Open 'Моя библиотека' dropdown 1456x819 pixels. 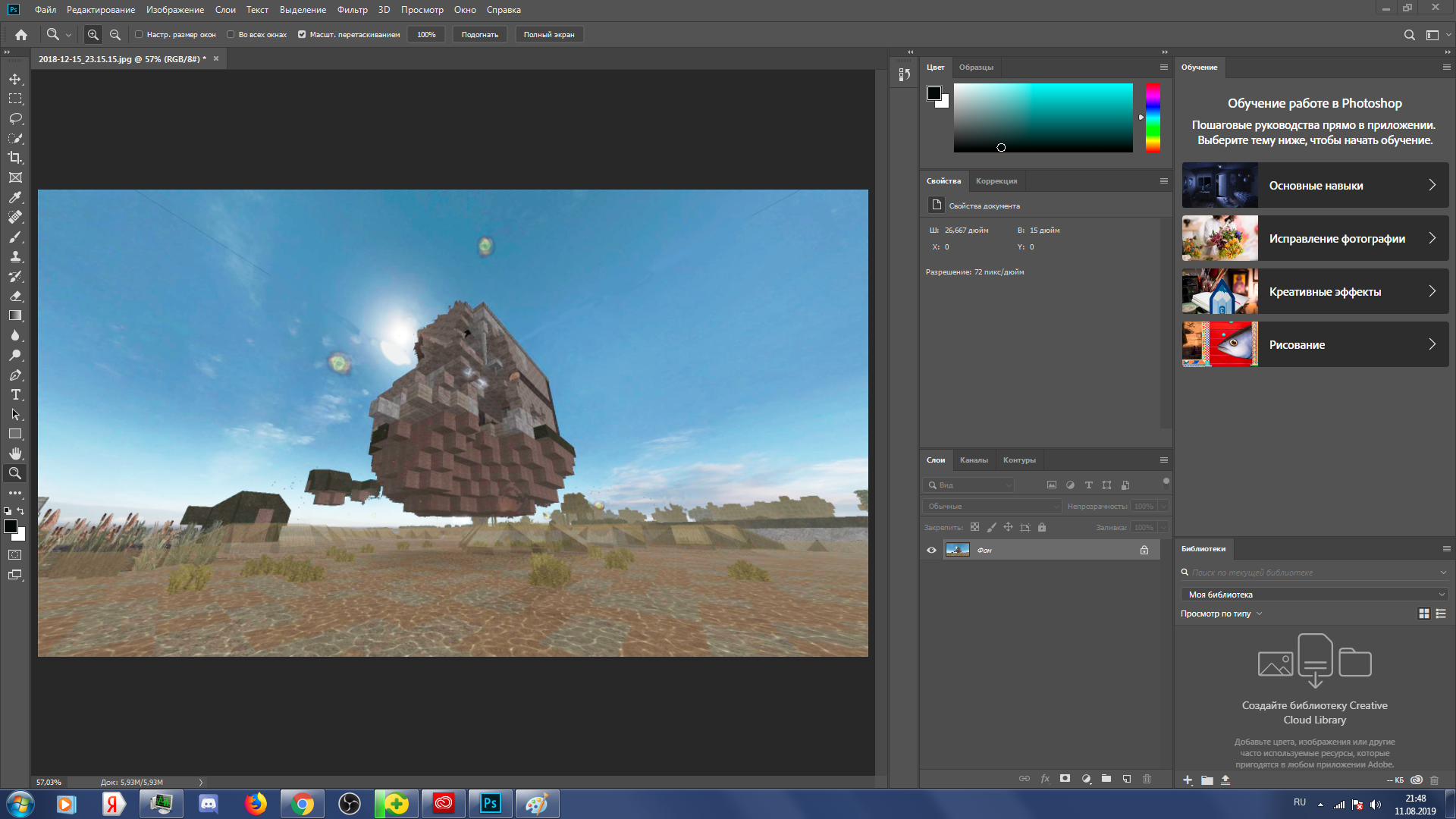coord(1314,595)
